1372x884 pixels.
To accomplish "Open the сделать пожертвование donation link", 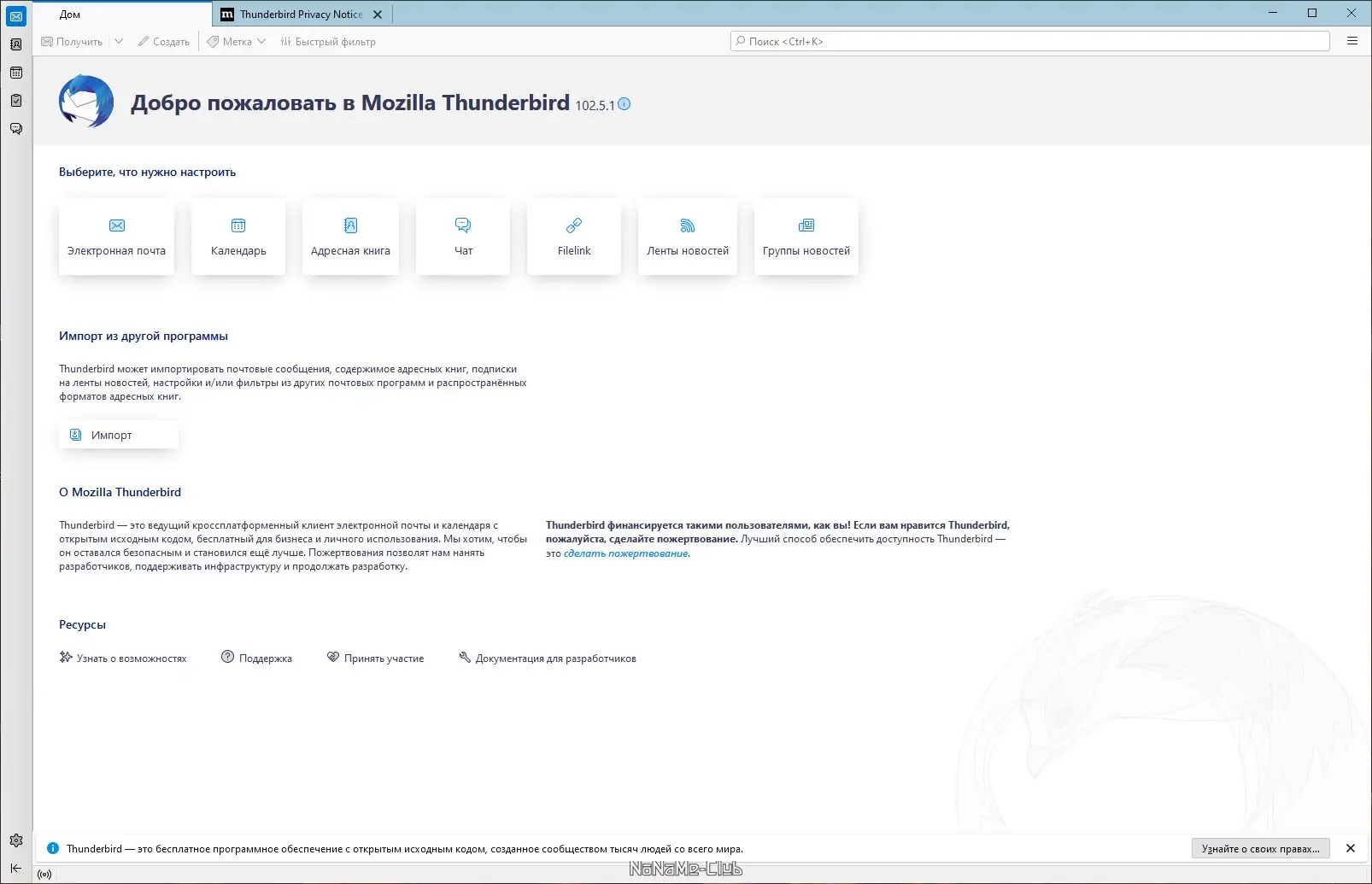I will click(626, 553).
